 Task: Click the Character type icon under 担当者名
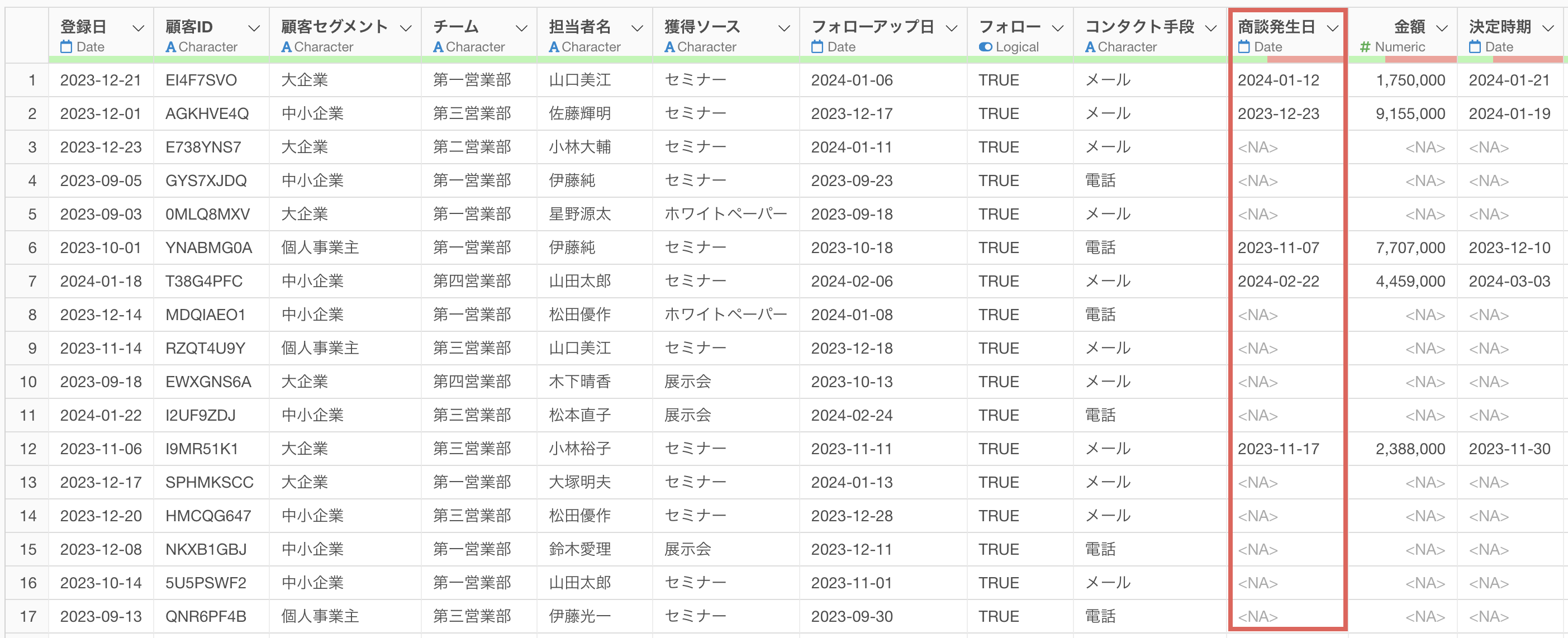[x=554, y=47]
